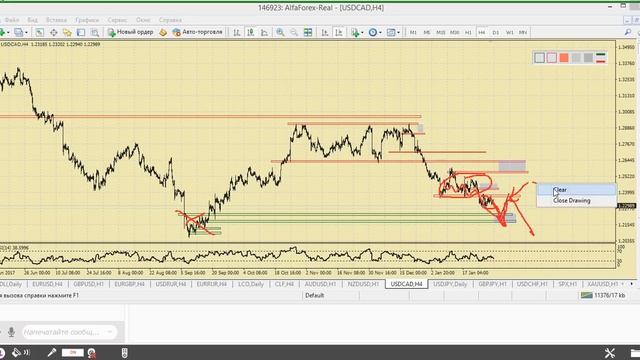This screenshot has width=640, height=360.
Task: Pick the green-red lines drawing swatch
Action: pyautogui.click(x=600, y=58)
